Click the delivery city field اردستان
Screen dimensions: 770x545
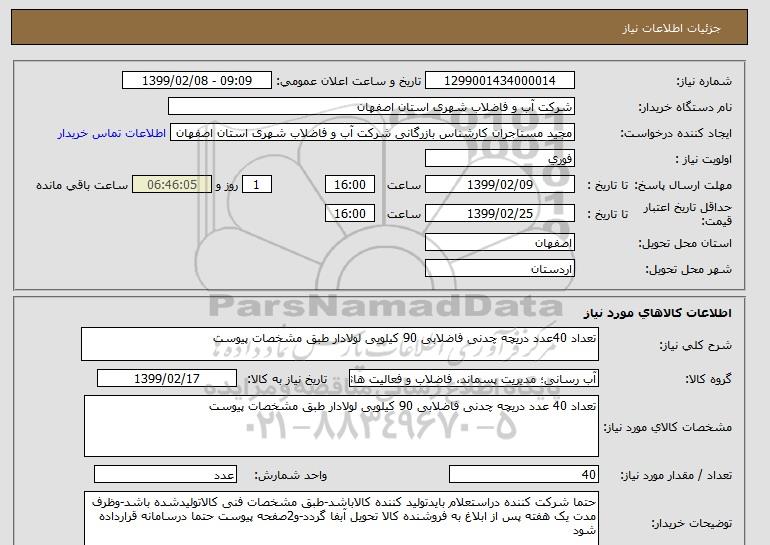500,269
